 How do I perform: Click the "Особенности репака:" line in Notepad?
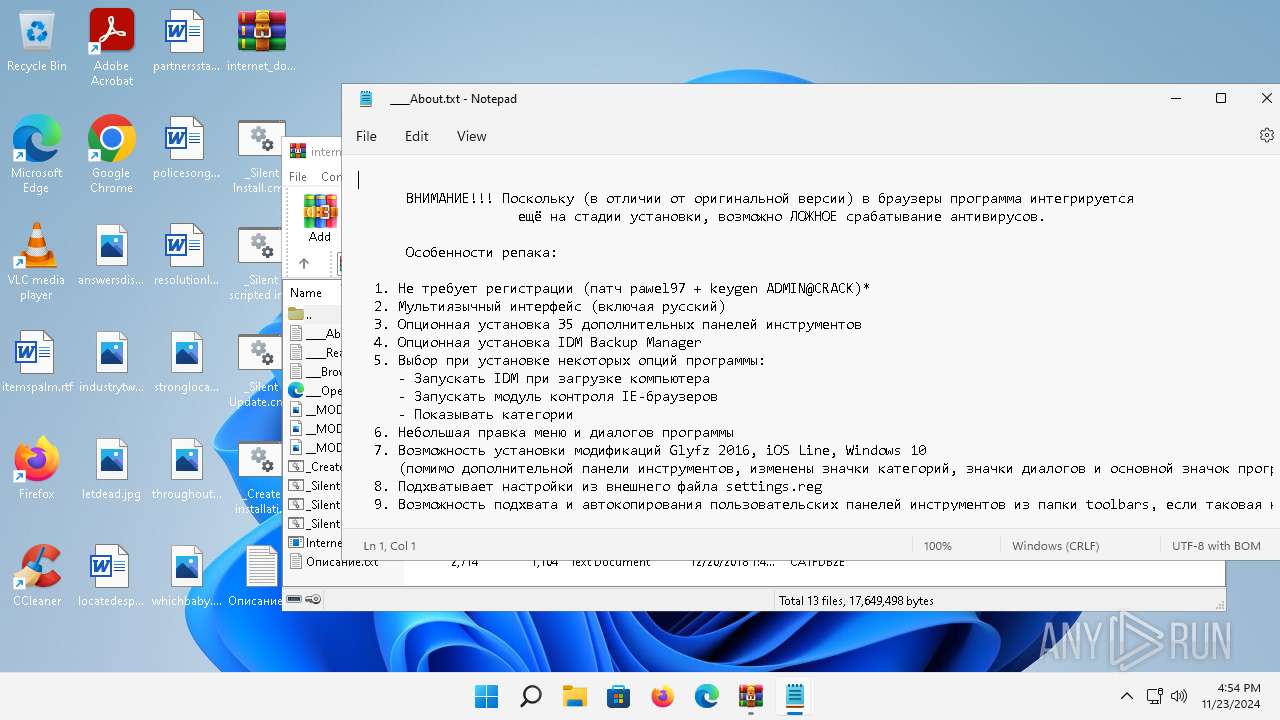pos(481,252)
